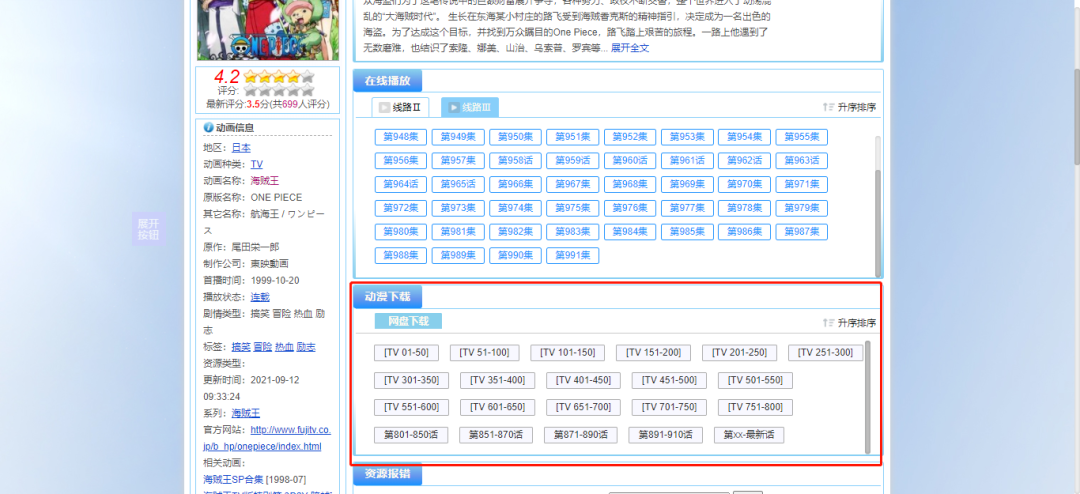Click the blue info icon beside 动画信息
This screenshot has width=1080, height=494.
pyautogui.click(x=208, y=127)
